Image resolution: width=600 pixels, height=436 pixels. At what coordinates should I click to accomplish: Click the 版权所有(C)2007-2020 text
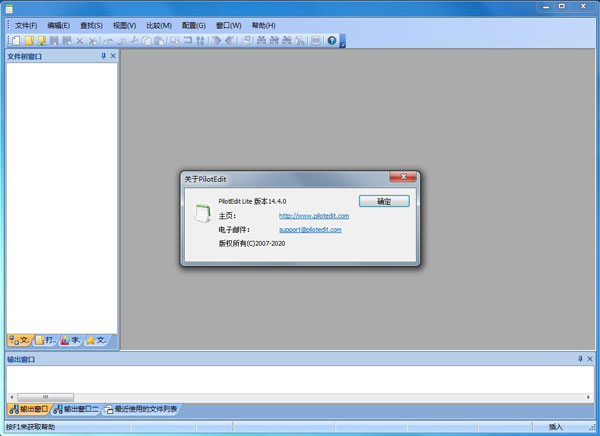tap(252, 243)
